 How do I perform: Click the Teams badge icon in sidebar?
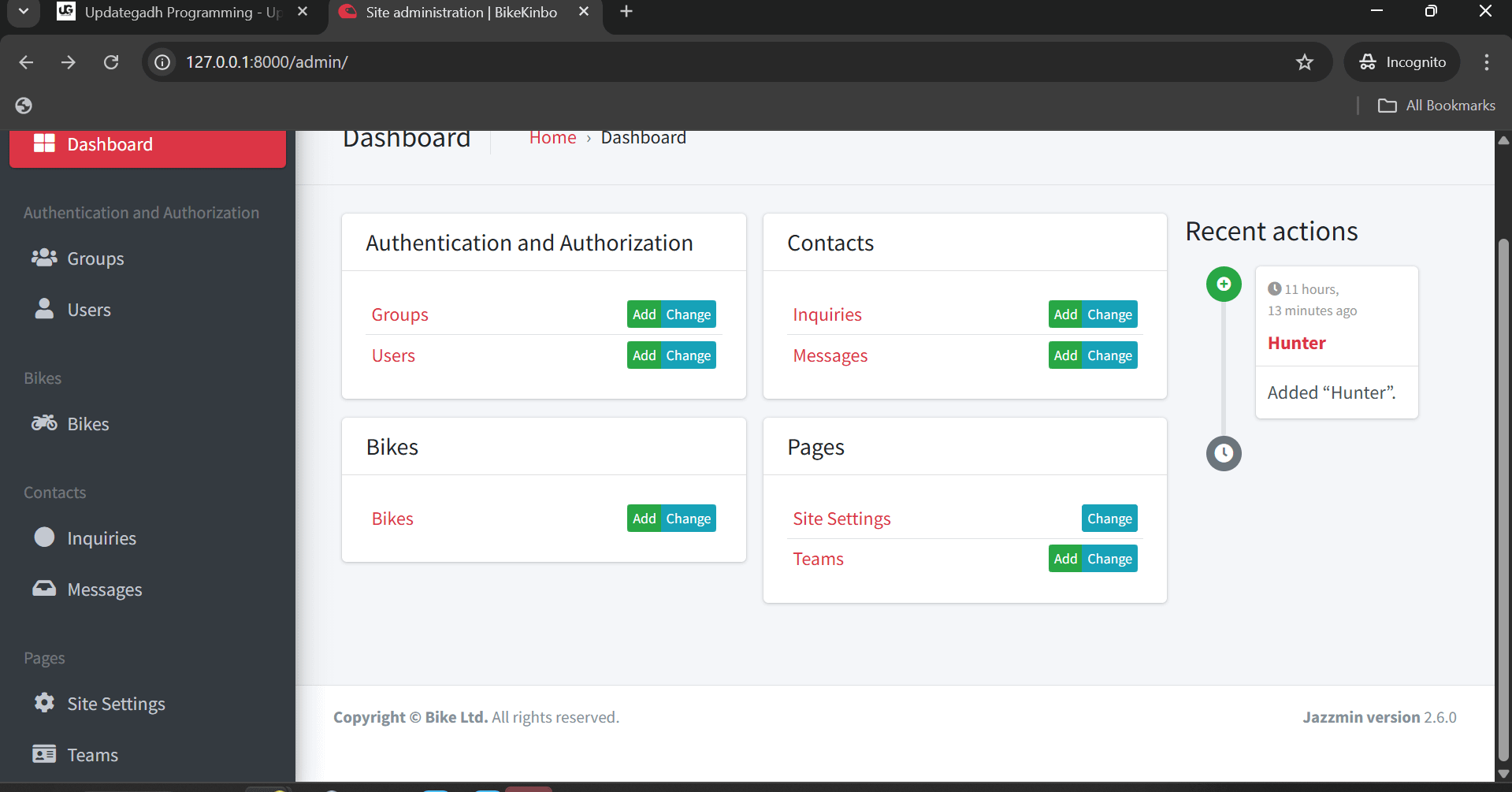tap(44, 753)
